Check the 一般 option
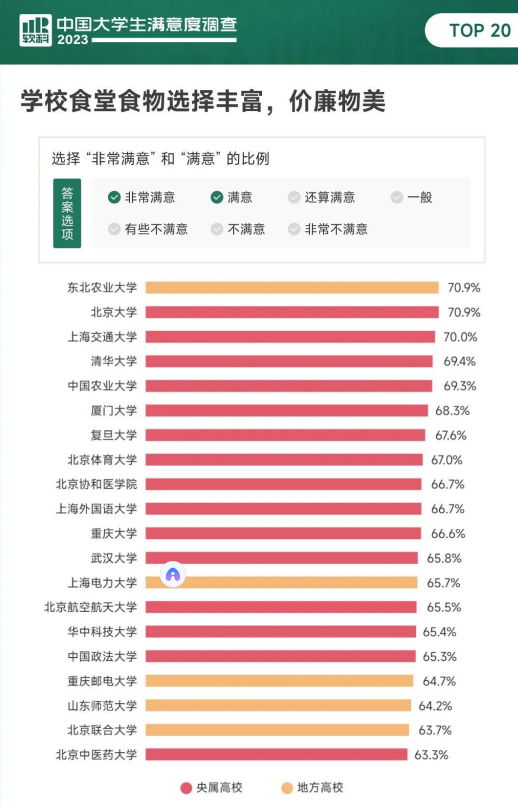 pos(397,197)
